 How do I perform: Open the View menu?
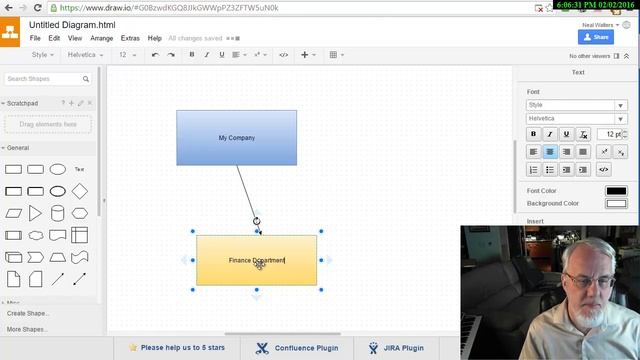pos(75,38)
